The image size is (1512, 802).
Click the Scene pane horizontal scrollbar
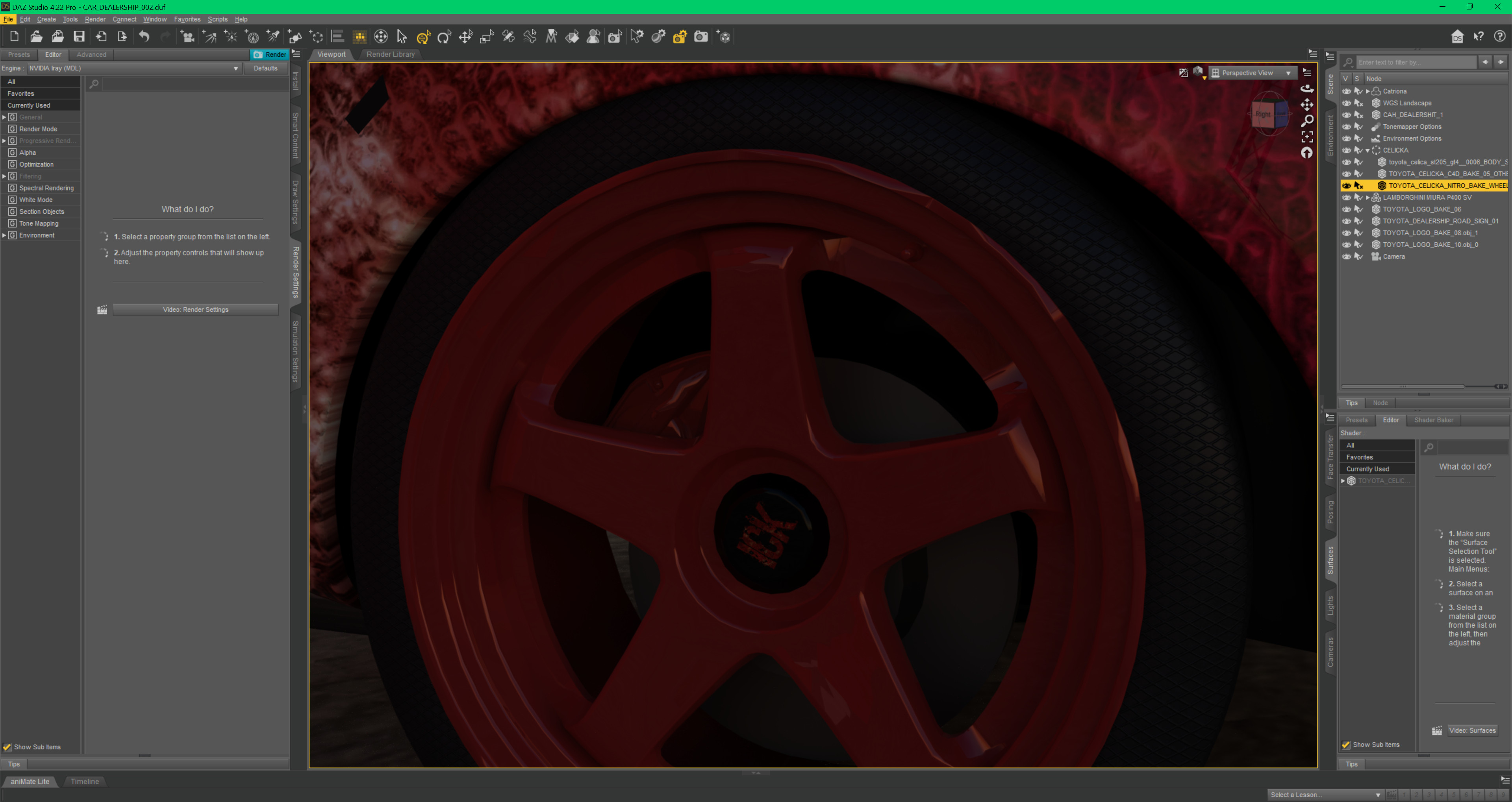tap(1403, 386)
